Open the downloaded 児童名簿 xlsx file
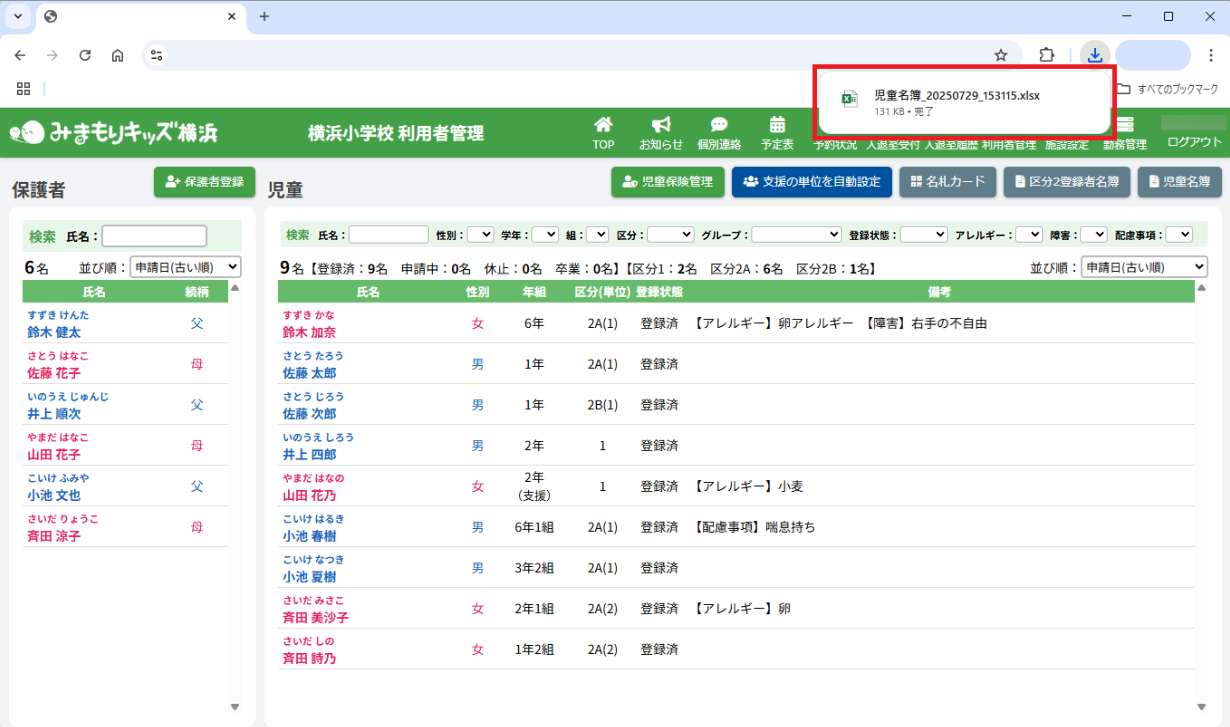1230x727 pixels. (956, 96)
